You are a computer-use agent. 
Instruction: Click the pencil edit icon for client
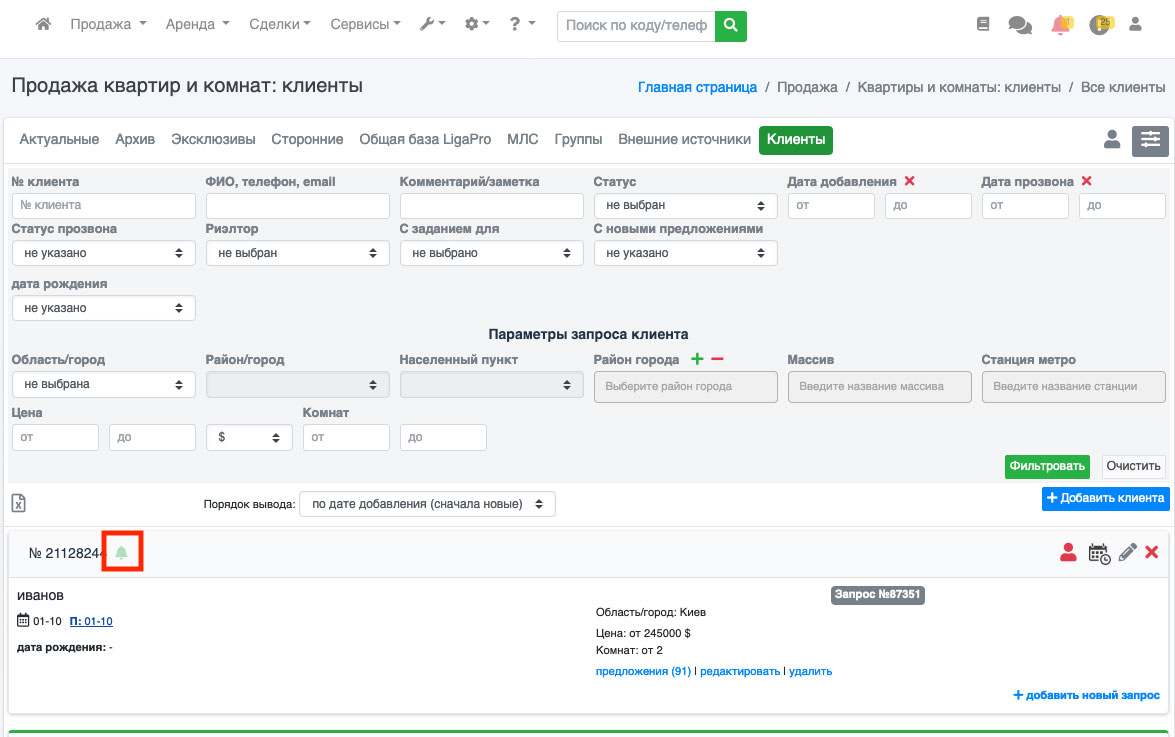[x=1128, y=552]
